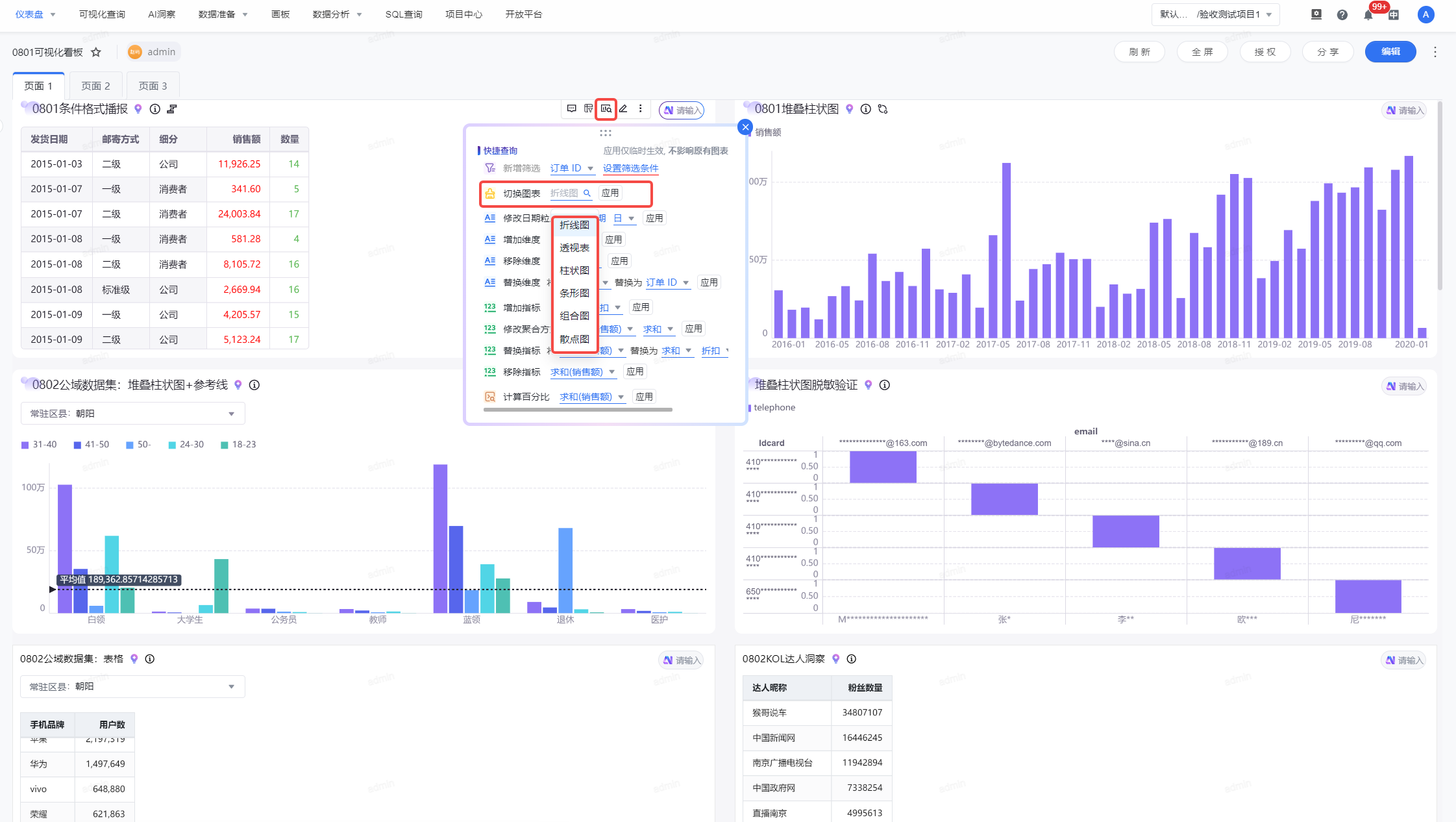Open SQL查询 in top navigation

coord(404,14)
